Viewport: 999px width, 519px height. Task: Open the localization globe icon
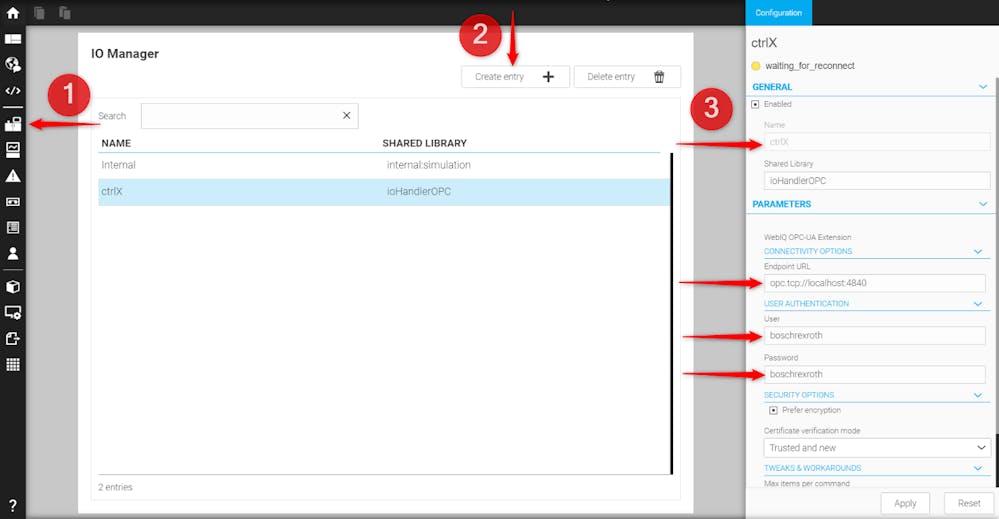click(13, 64)
